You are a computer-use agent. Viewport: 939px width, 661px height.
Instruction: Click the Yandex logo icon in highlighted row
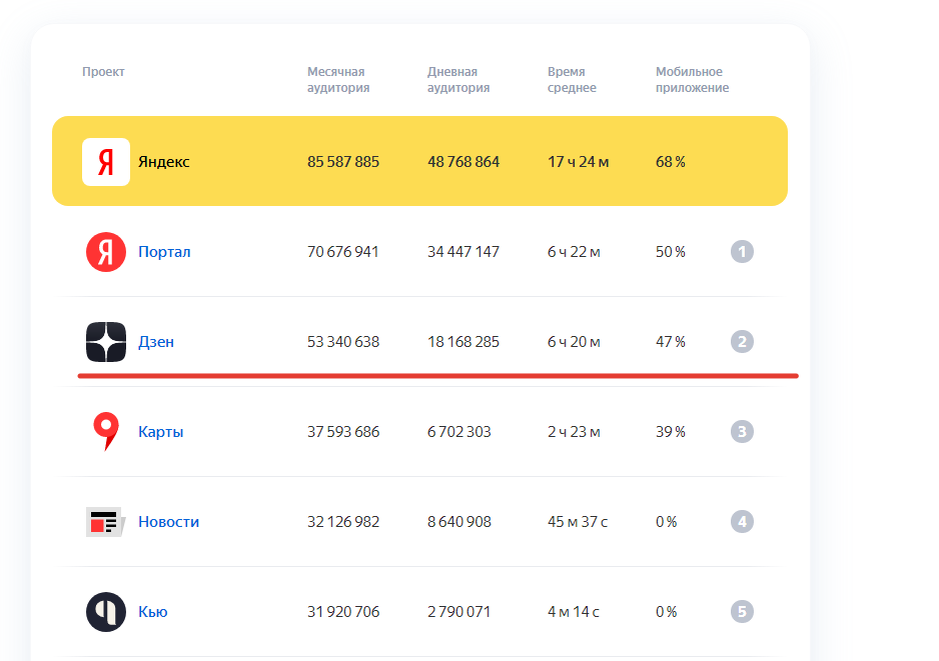(x=106, y=162)
